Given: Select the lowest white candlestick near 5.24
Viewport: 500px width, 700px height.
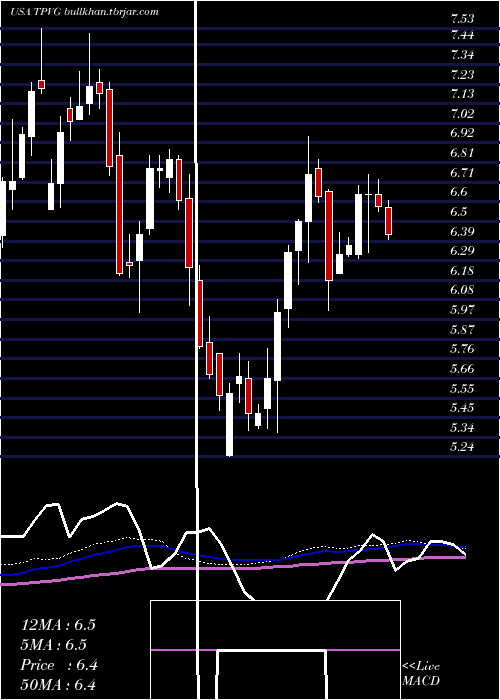Looking at the screenshot, I should (229, 420).
